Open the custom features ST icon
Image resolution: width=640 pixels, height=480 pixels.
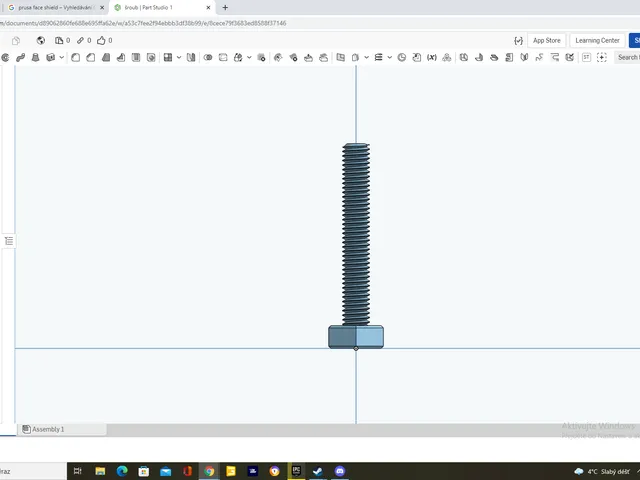click(587, 58)
